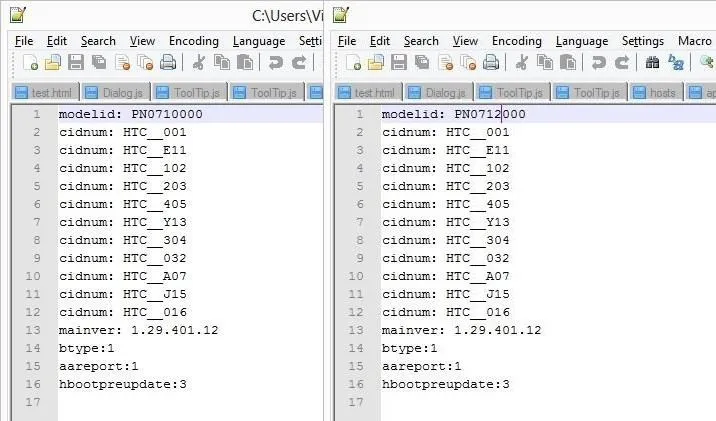
Task: Open Encoding menu in right window
Action: click(516, 41)
